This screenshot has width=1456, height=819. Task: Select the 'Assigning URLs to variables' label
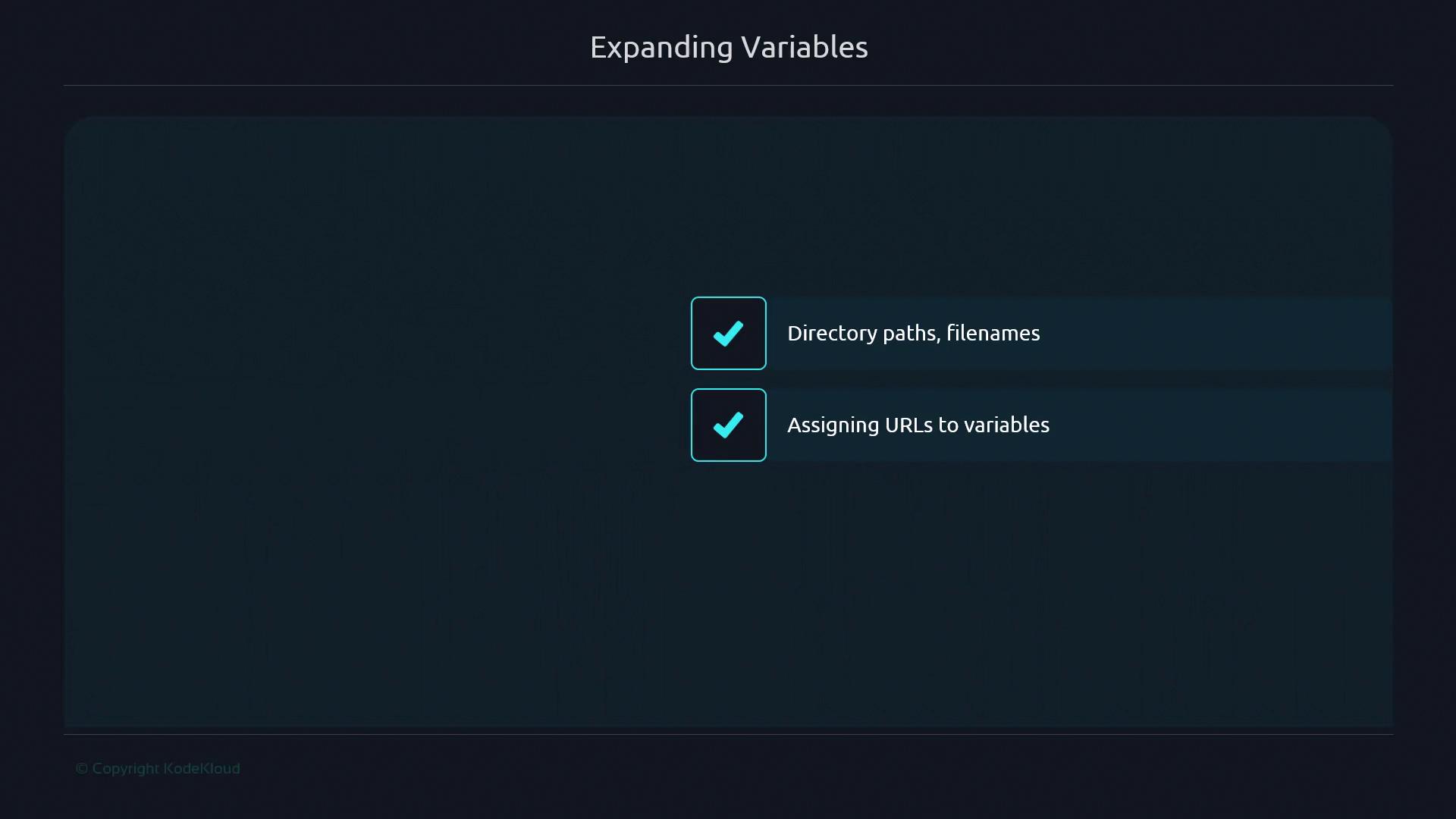(x=918, y=425)
